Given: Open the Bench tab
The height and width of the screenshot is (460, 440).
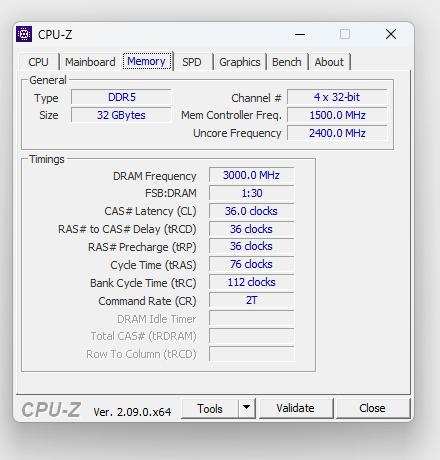Looking at the screenshot, I should (x=287, y=62).
